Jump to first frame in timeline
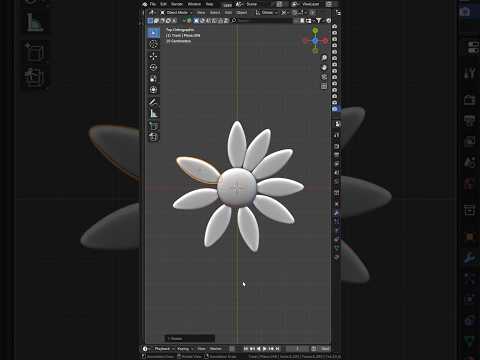This screenshot has height=360, width=480. (246, 349)
